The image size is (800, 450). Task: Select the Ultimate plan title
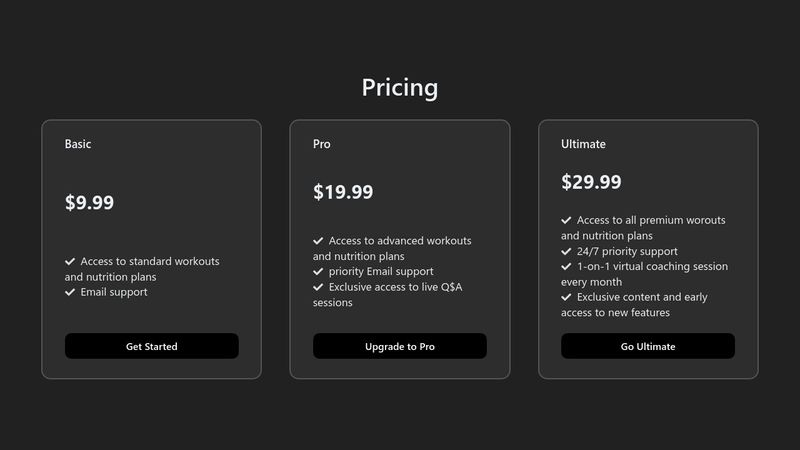click(x=583, y=144)
